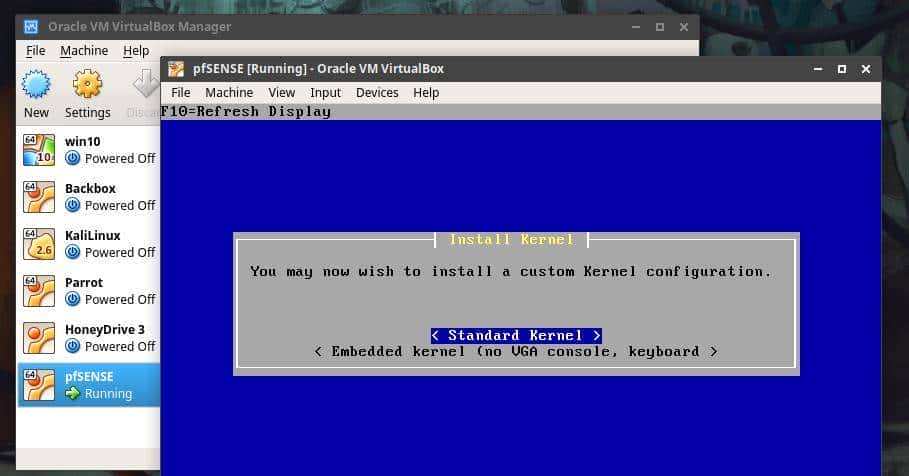Select the HoneyDrive 3 machine name
Viewport: 909px width, 476px height.
point(104,329)
